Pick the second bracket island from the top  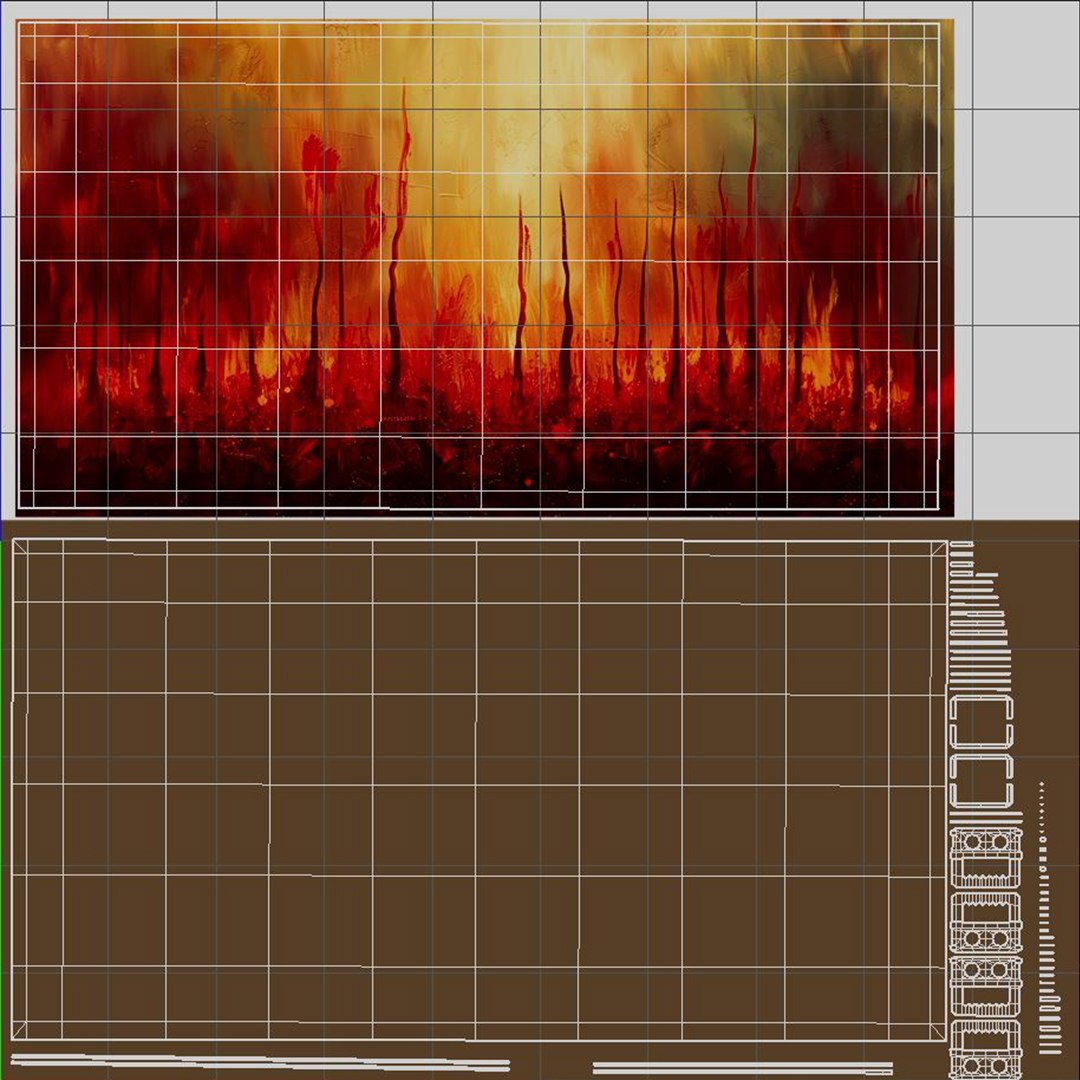coord(985,922)
